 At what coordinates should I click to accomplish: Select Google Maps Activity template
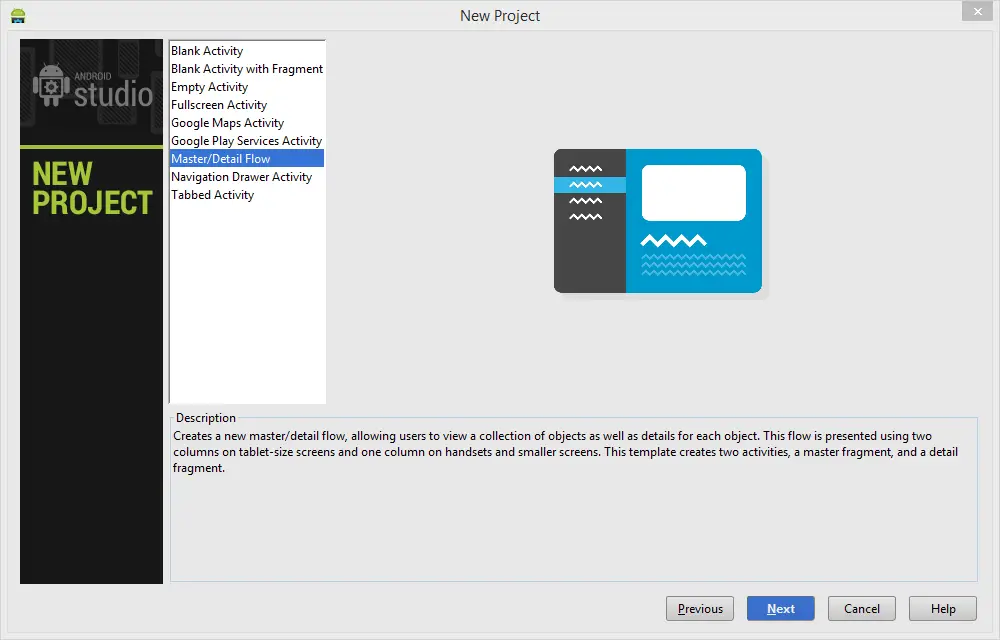click(x=227, y=123)
